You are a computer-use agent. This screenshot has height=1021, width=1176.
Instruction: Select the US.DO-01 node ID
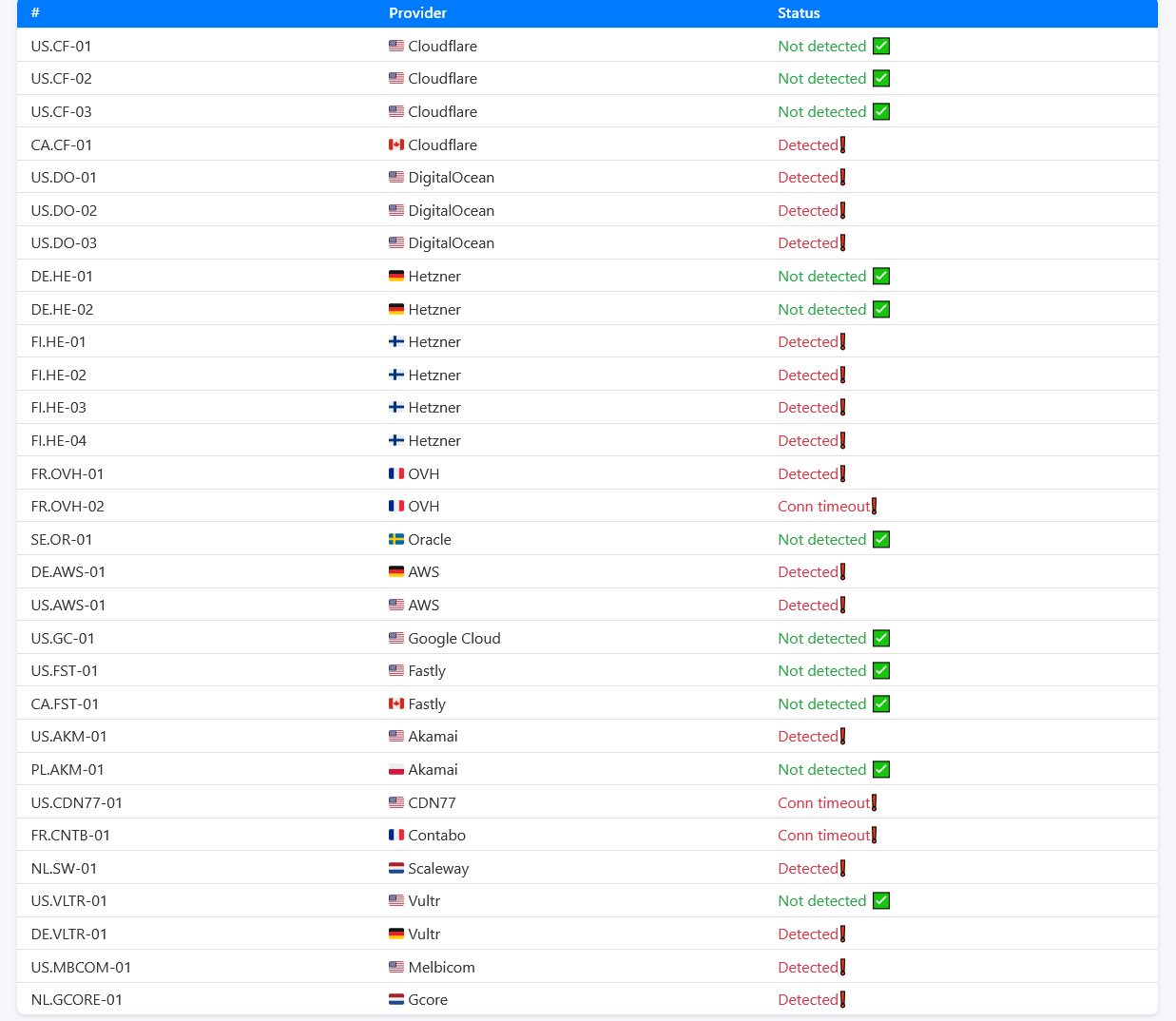coord(64,178)
